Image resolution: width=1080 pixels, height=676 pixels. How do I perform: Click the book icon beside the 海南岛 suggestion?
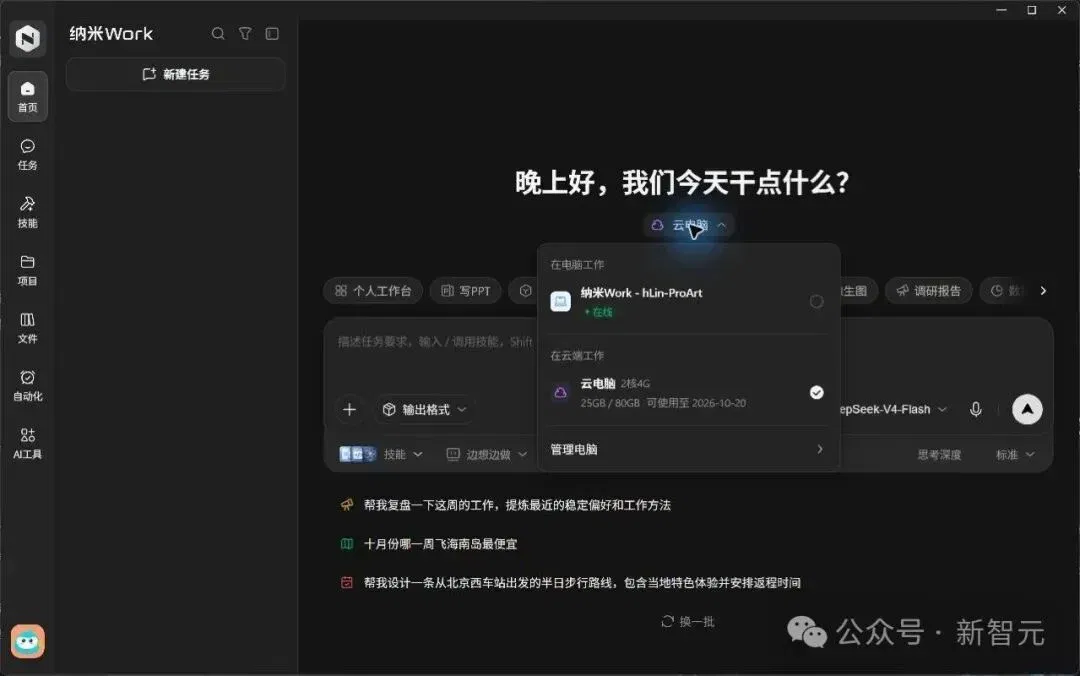pyautogui.click(x=346, y=544)
